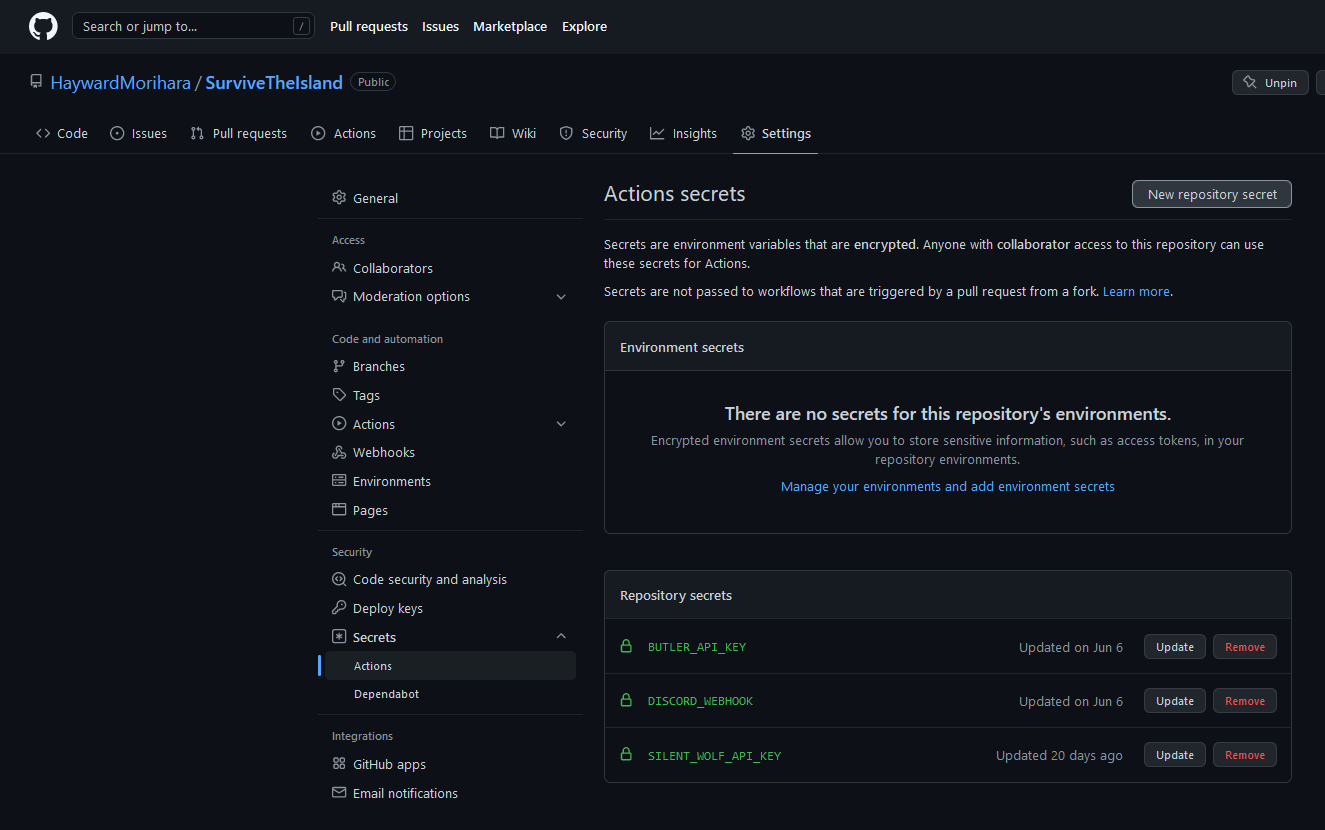Open the Issues repository tab

click(x=138, y=133)
